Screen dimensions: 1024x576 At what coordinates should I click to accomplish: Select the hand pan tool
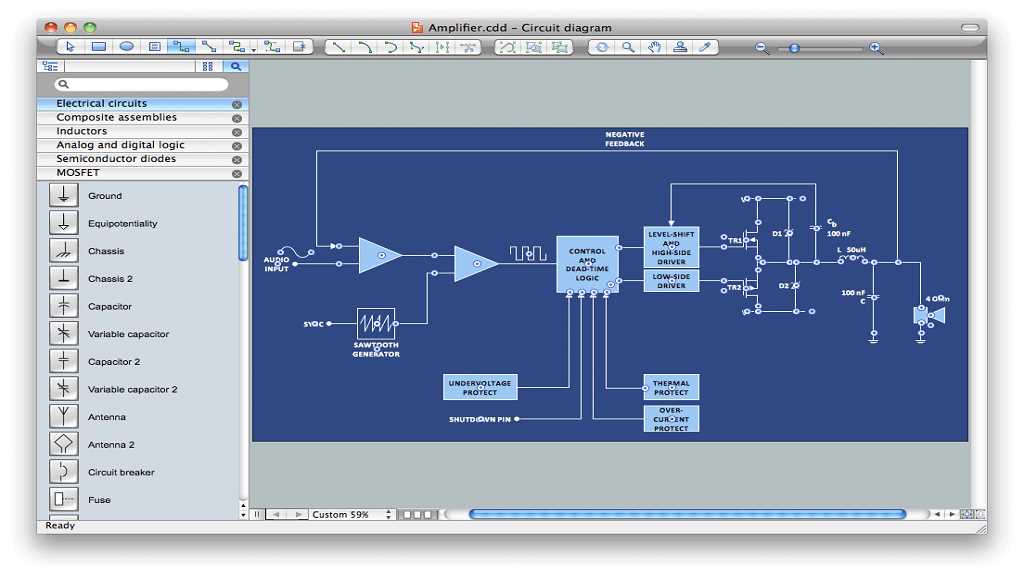point(654,47)
